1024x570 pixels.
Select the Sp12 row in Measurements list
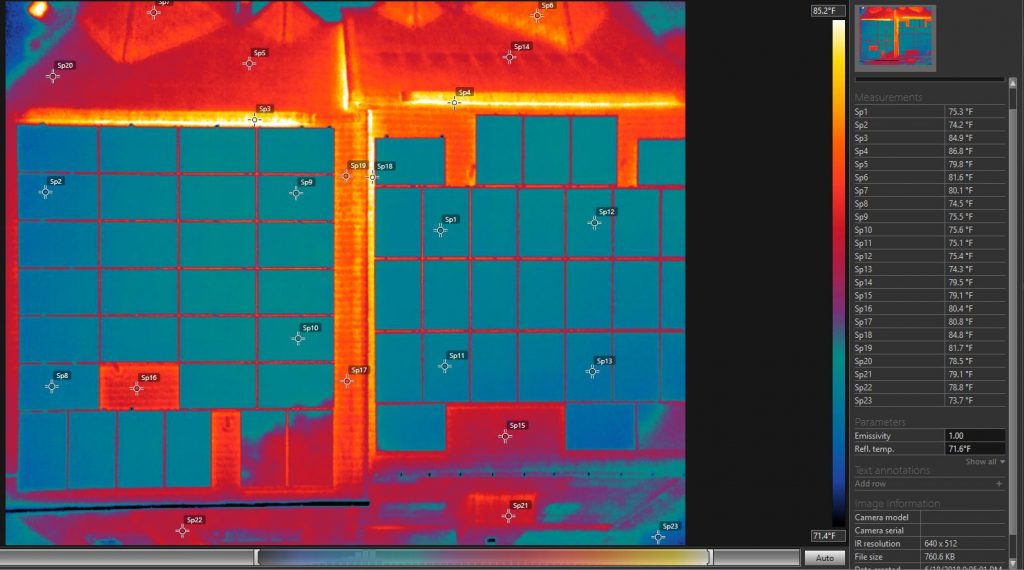(929, 256)
